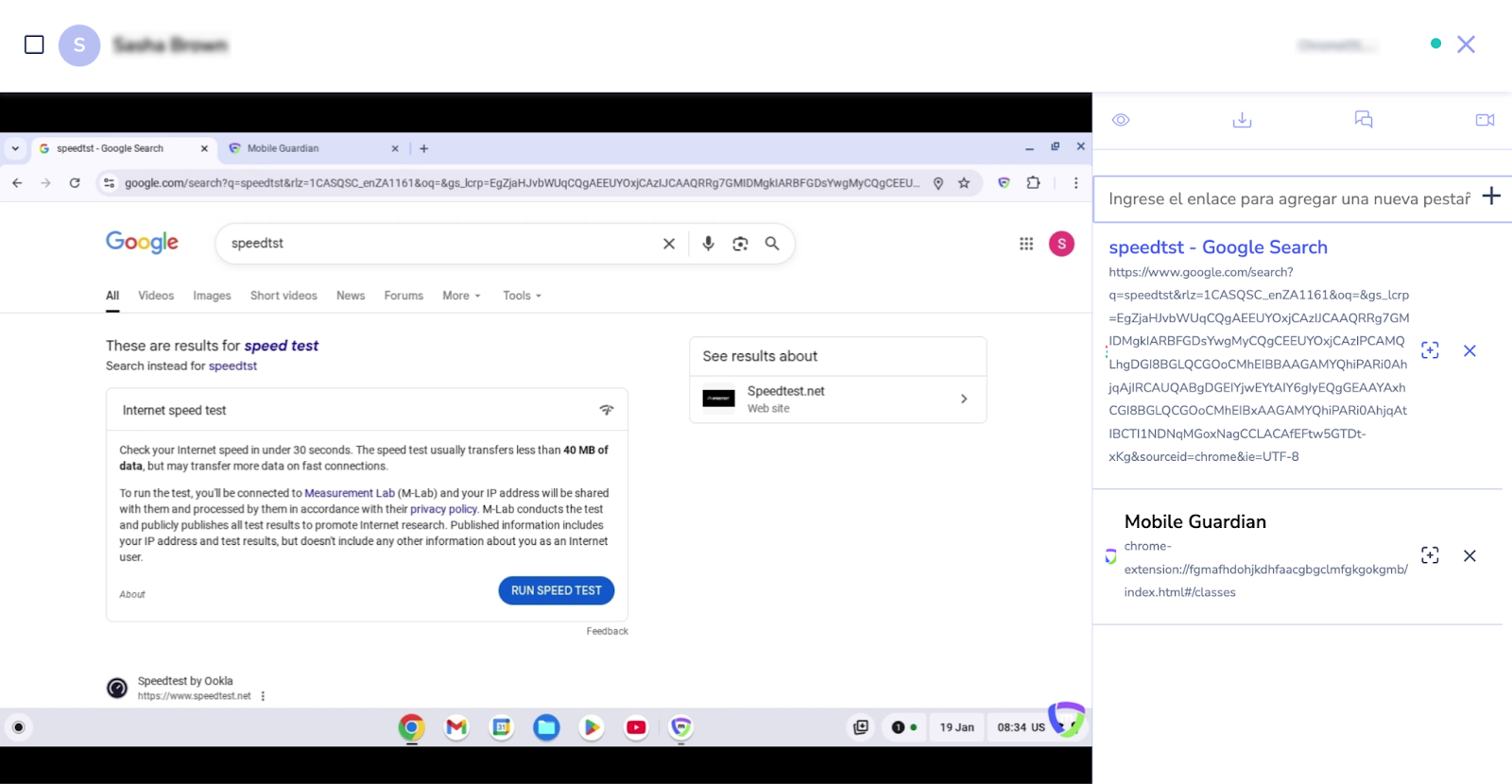Click the video camera icon
The width and height of the screenshot is (1512, 784).
tap(1485, 120)
